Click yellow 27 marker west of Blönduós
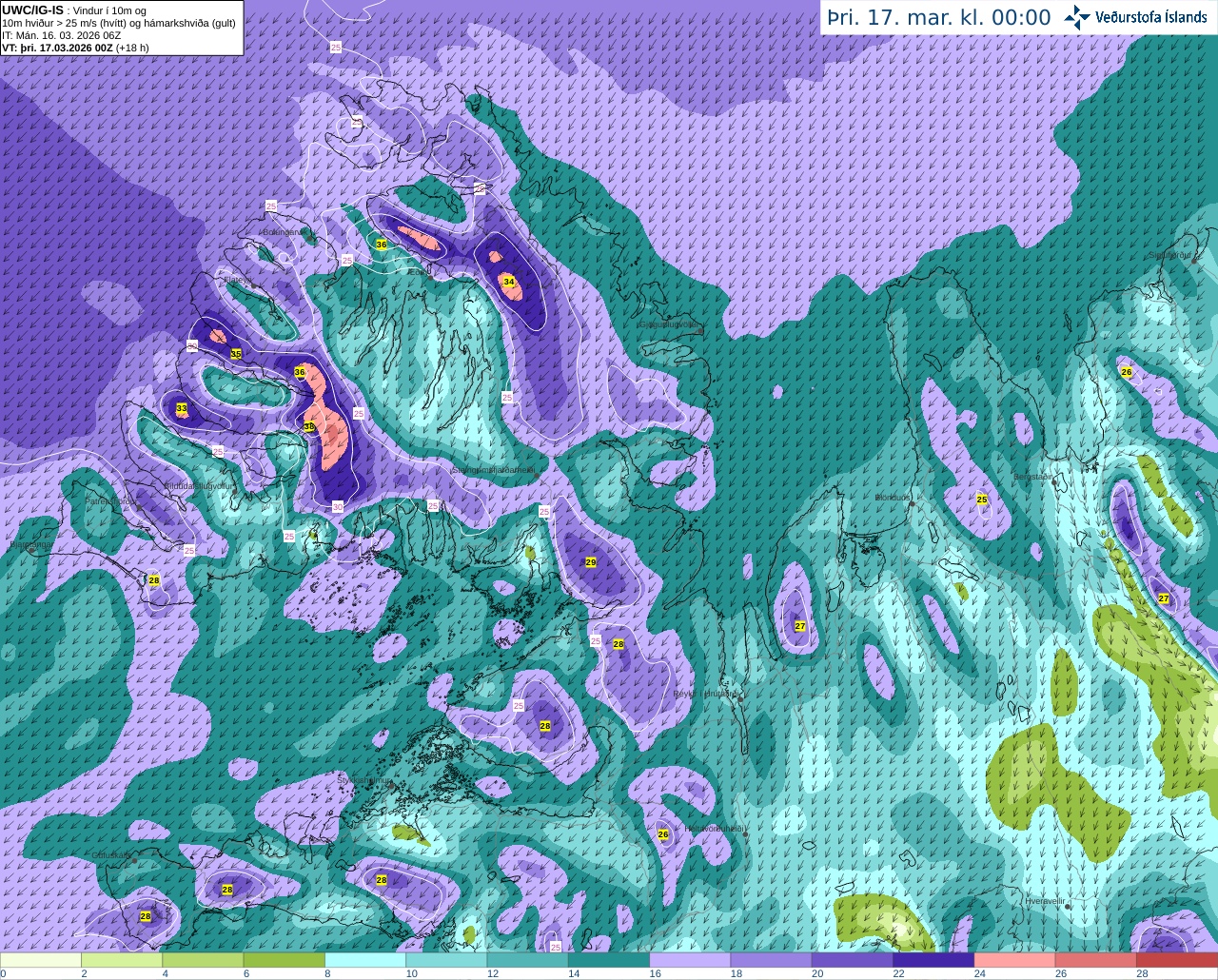The width and height of the screenshot is (1218, 980). pos(800,626)
